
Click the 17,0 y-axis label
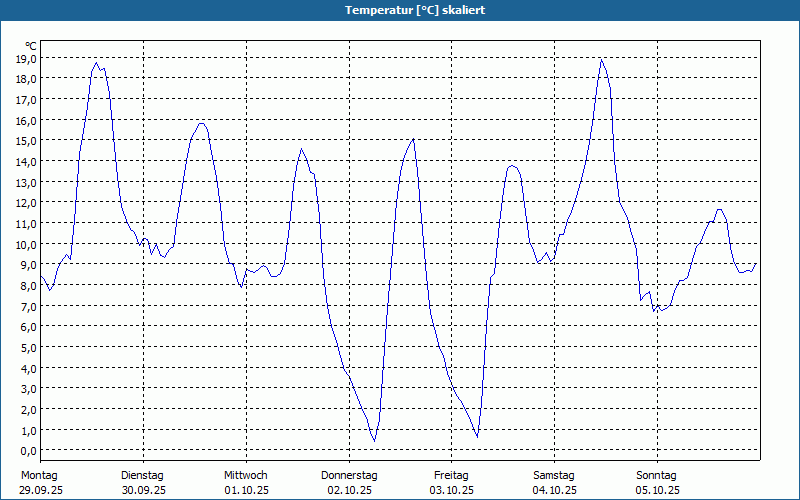click(x=26, y=99)
